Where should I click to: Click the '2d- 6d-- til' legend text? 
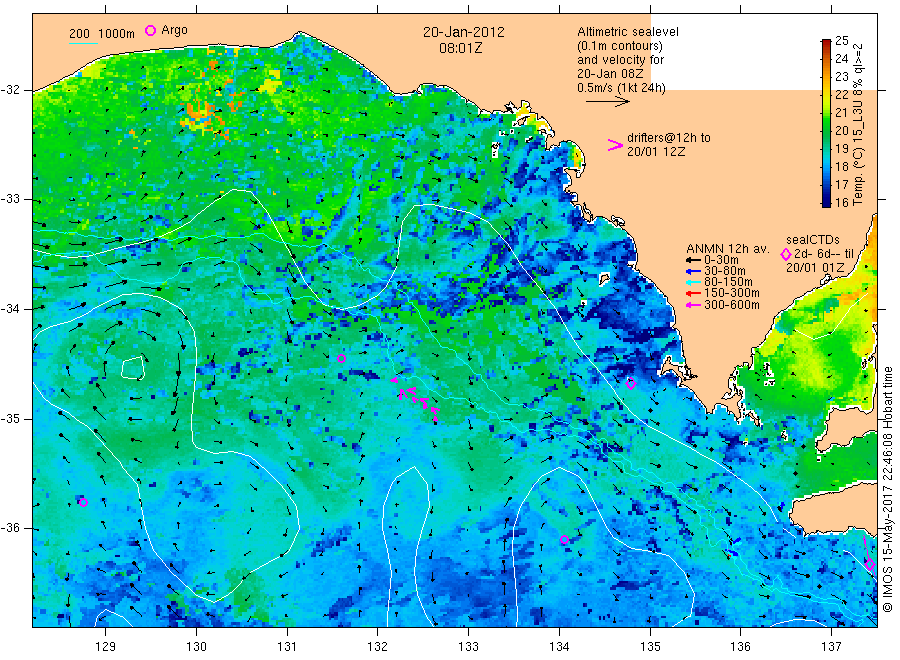[824, 254]
